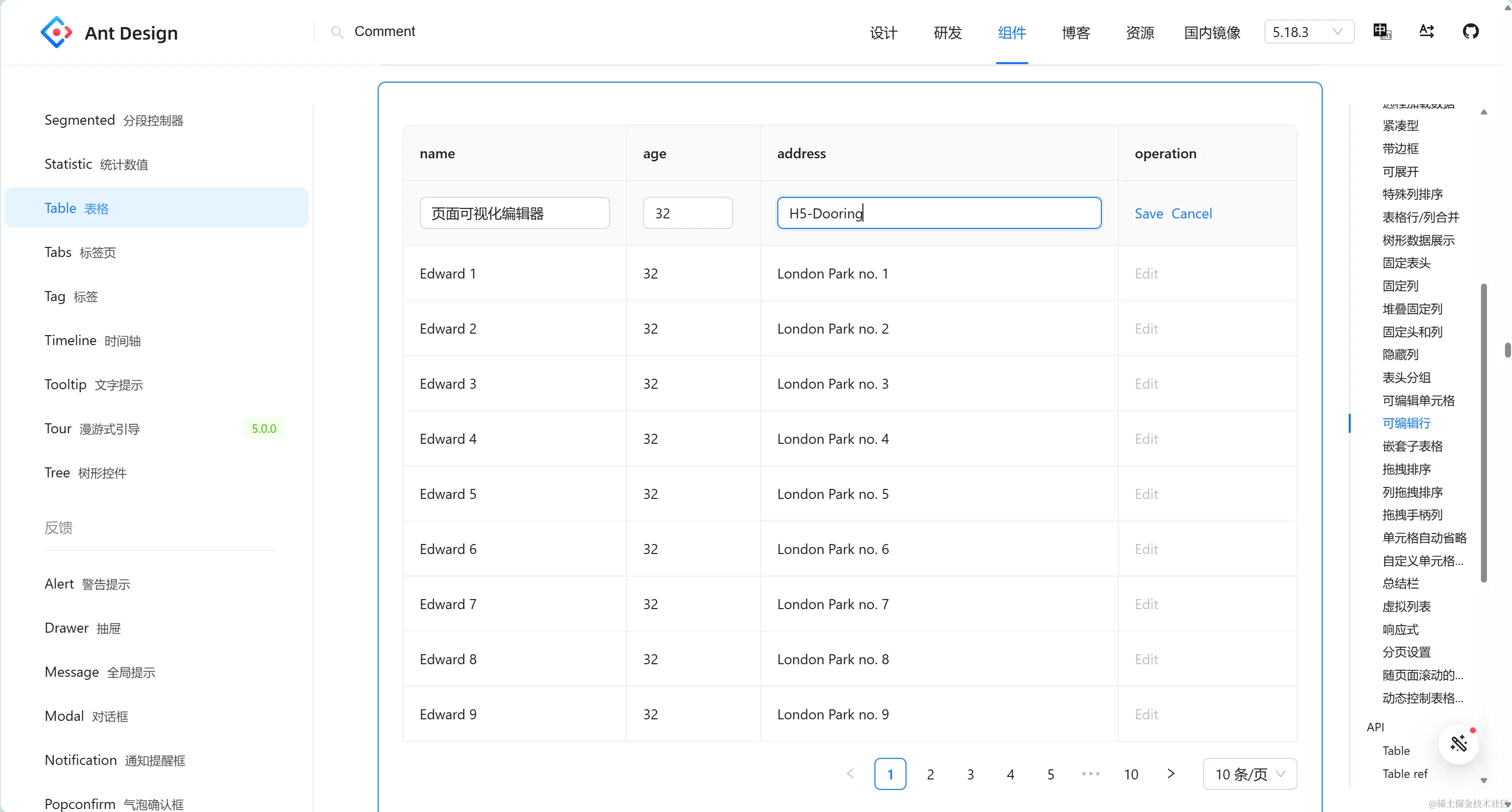This screenshot has width=1512, height=812.
Task: Toggle the RTL direction icon
Action: (x=1426, y=32)
